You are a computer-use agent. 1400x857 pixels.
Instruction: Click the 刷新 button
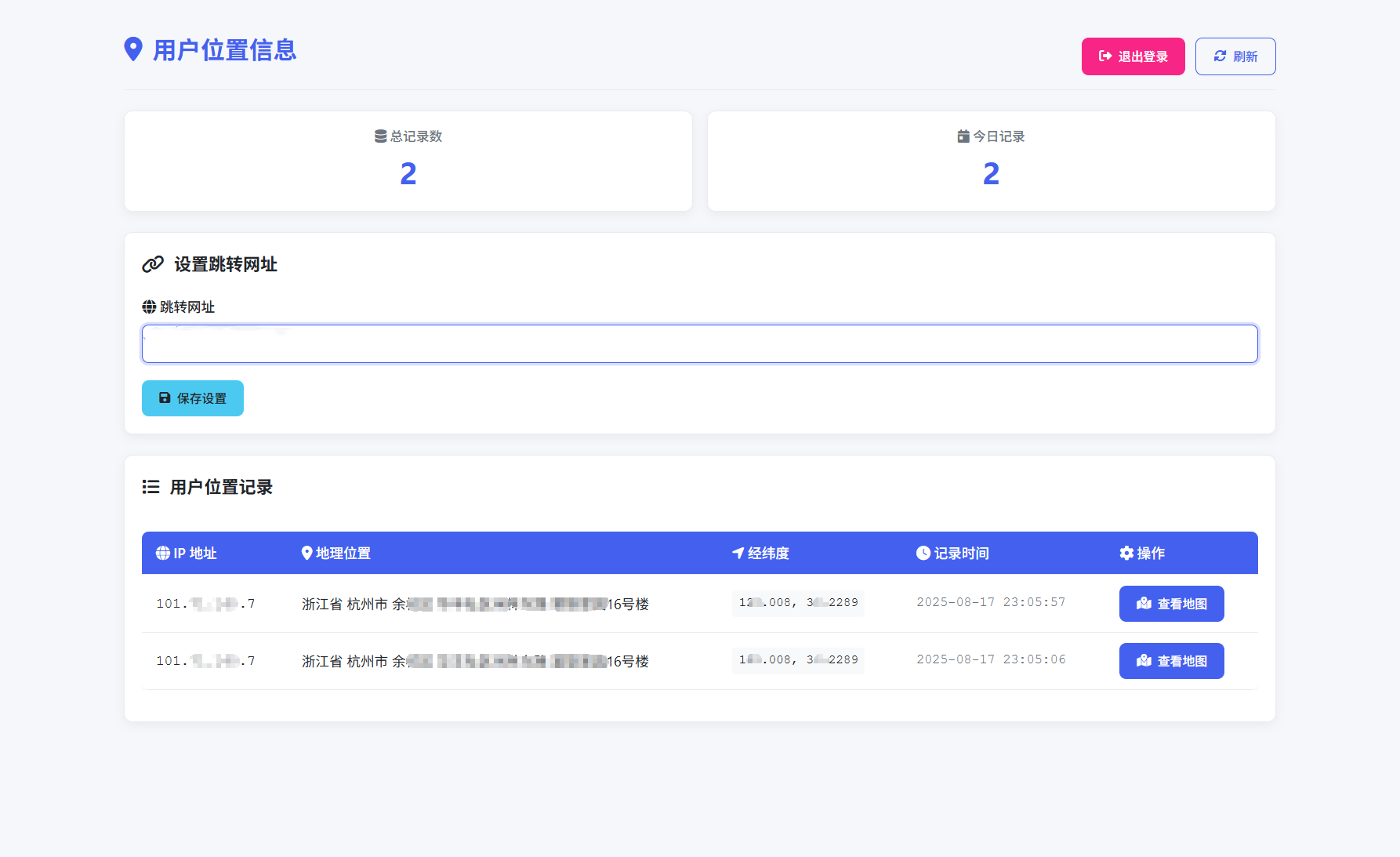1235,56
